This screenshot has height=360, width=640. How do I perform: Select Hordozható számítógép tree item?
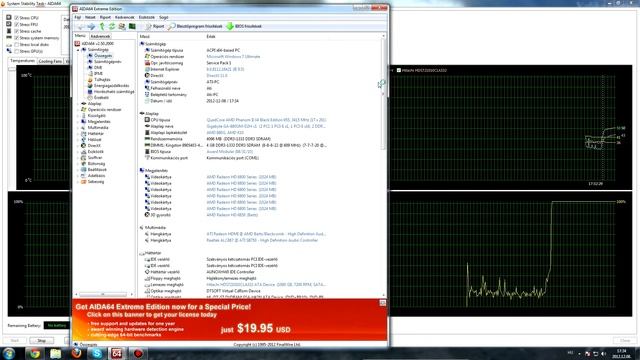[114, 92]
